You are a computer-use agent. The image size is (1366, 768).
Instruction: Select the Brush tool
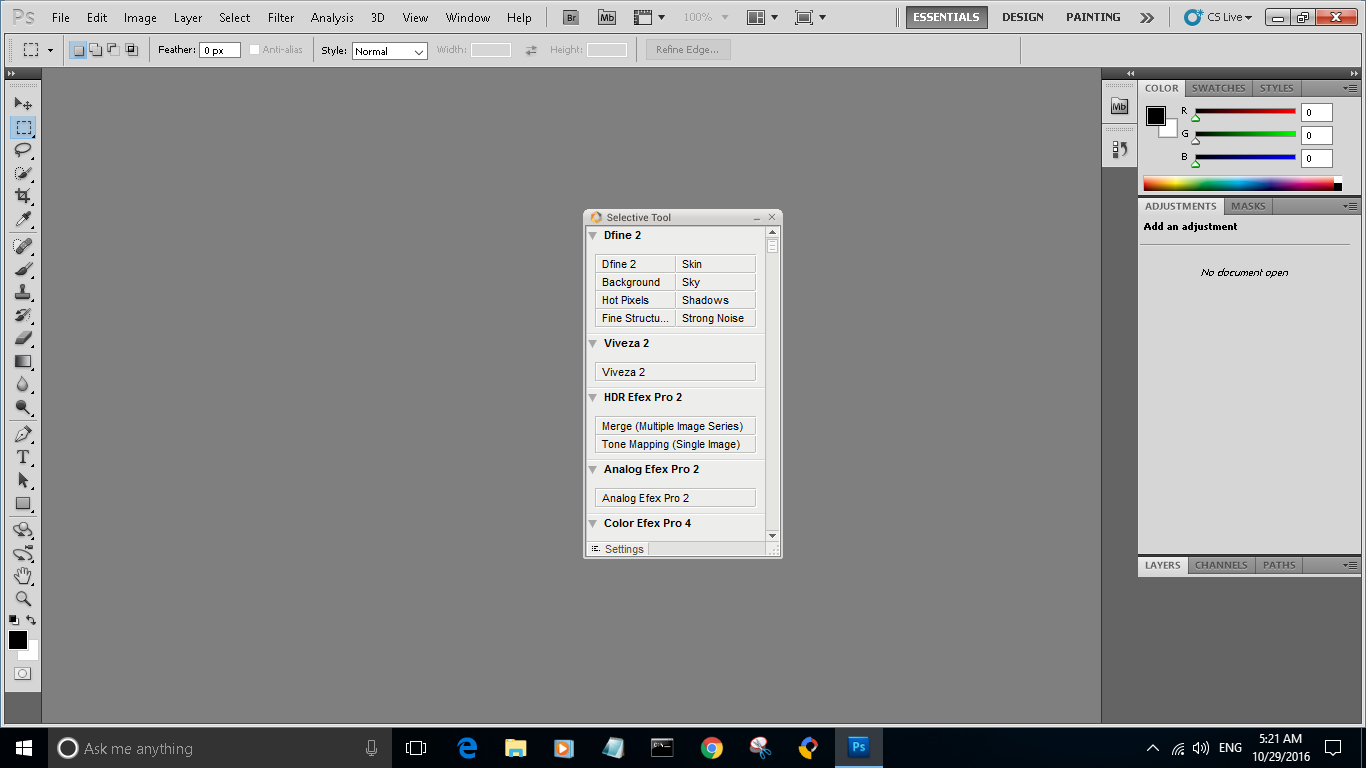(x=23, y=269)
